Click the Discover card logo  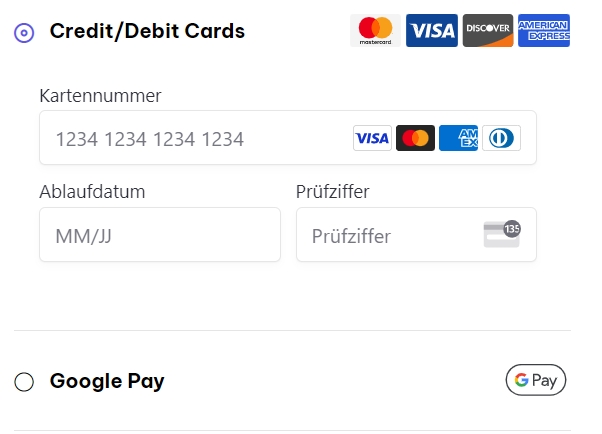488,31
